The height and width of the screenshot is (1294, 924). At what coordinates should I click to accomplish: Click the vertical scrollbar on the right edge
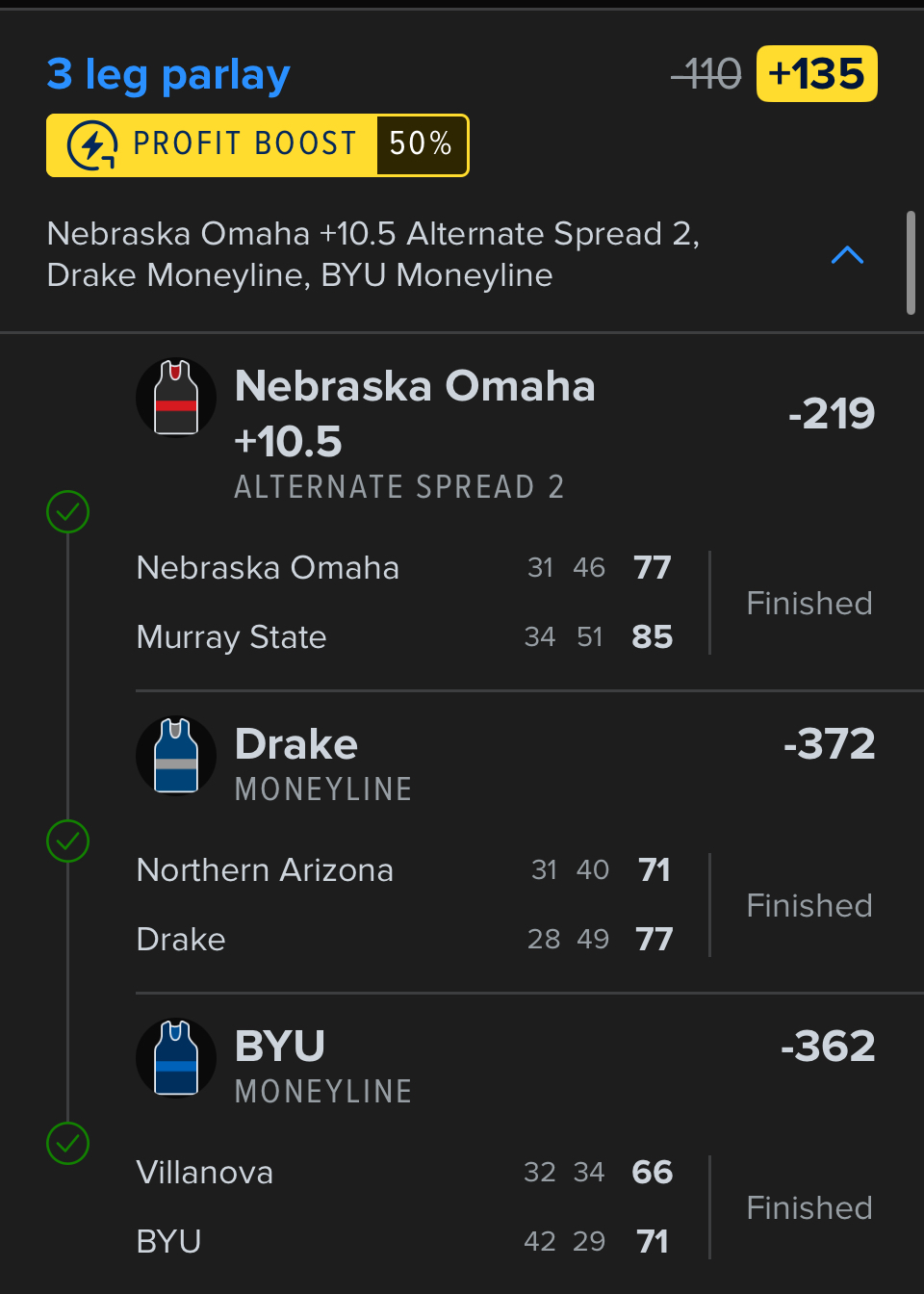(x=911, y=263)
